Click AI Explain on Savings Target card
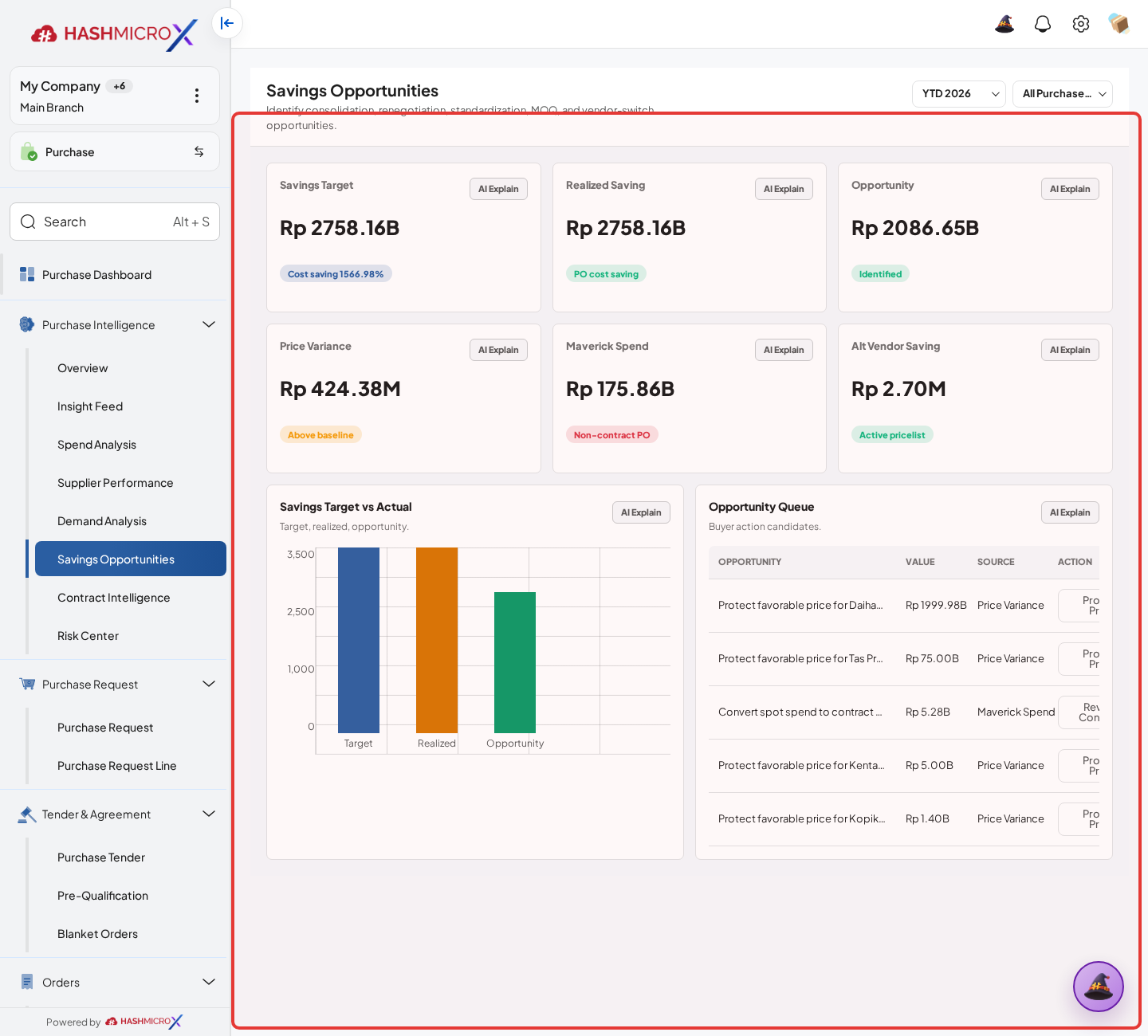This screenshot has height=1036, width=1148. (498, 189)
